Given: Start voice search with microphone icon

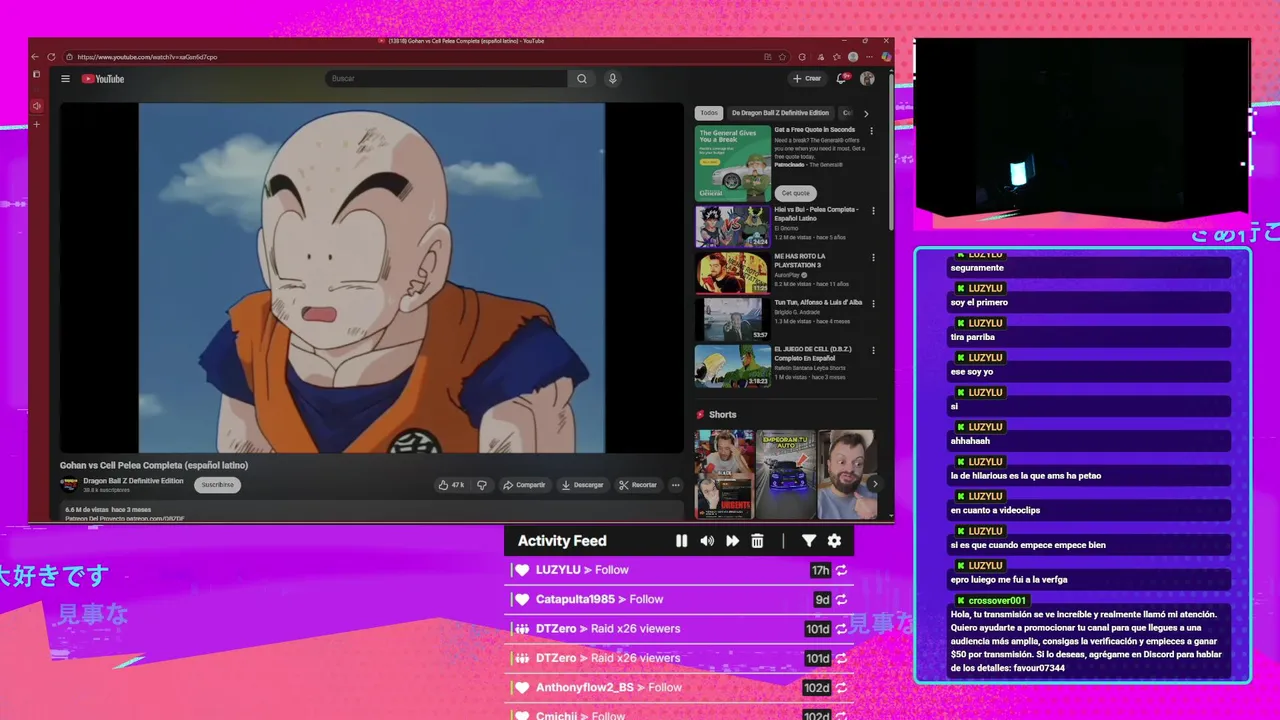Looking at the screenshot, I should click(613, 78).
